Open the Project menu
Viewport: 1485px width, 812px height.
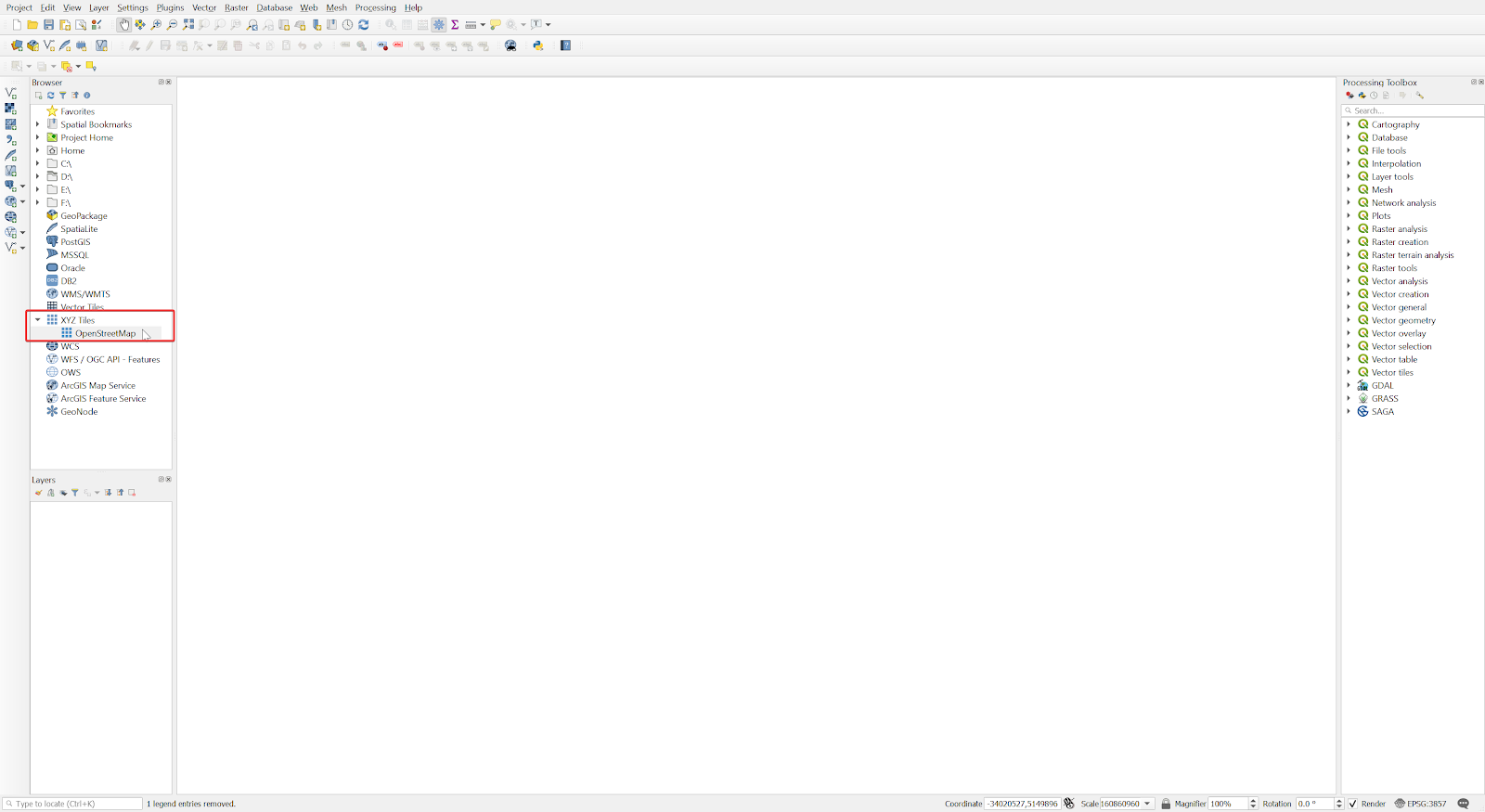[x=19, y=7]
